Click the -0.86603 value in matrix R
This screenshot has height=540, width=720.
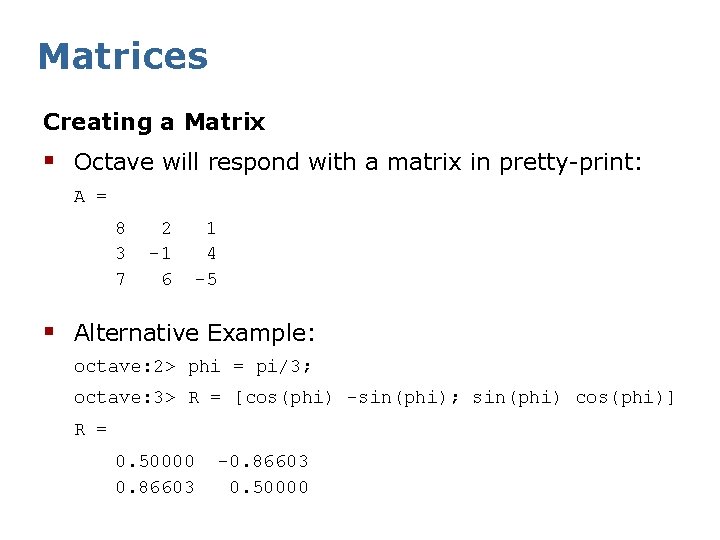(263, 461)
